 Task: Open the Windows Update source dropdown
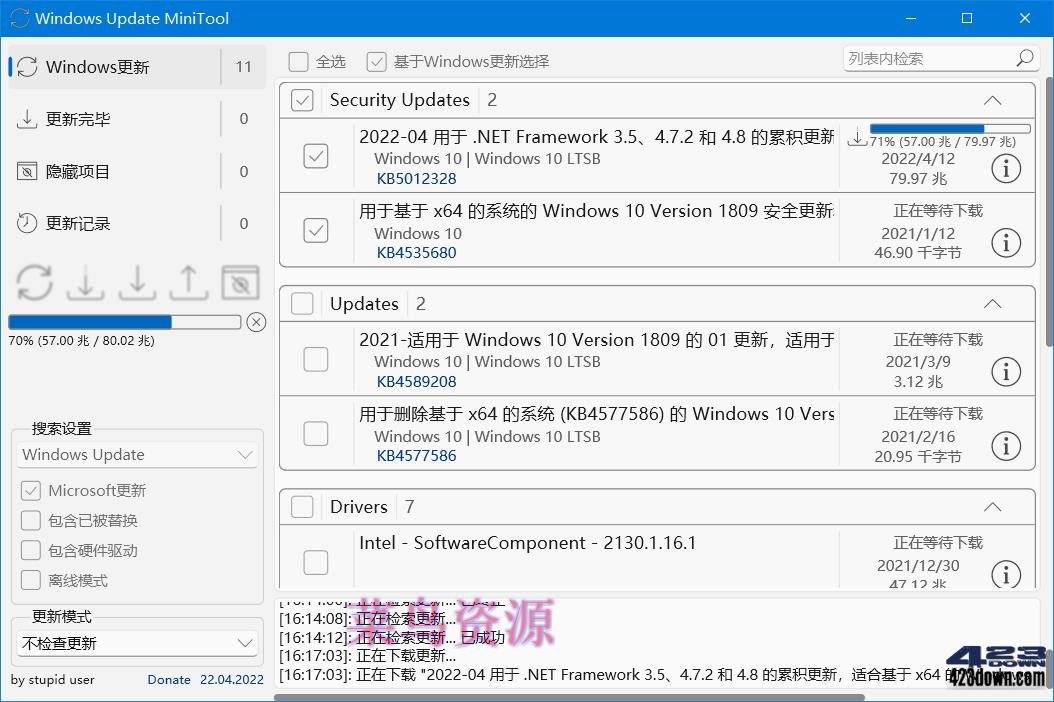136,454
